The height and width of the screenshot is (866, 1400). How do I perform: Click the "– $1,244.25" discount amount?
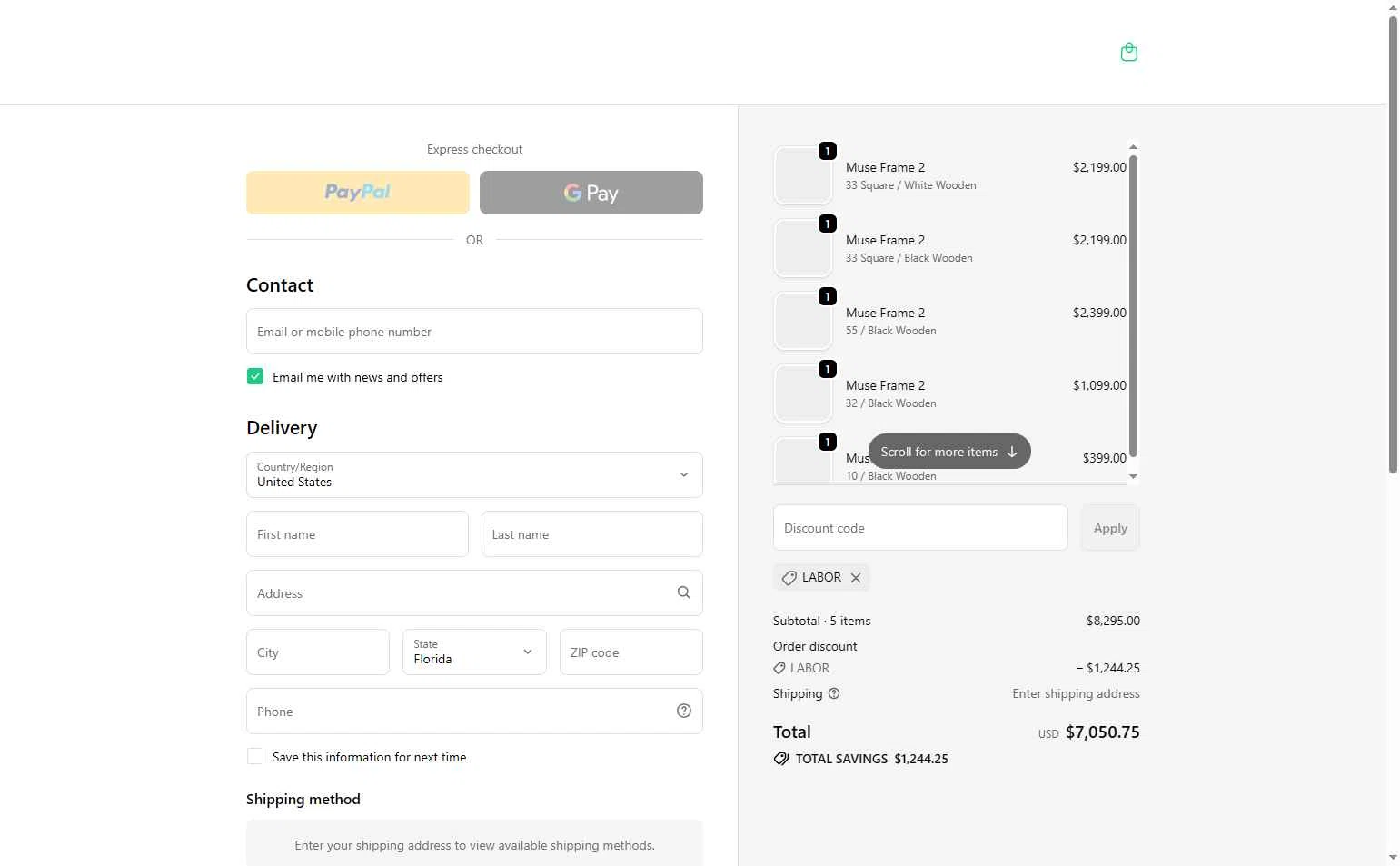(x=1108, y=668)
